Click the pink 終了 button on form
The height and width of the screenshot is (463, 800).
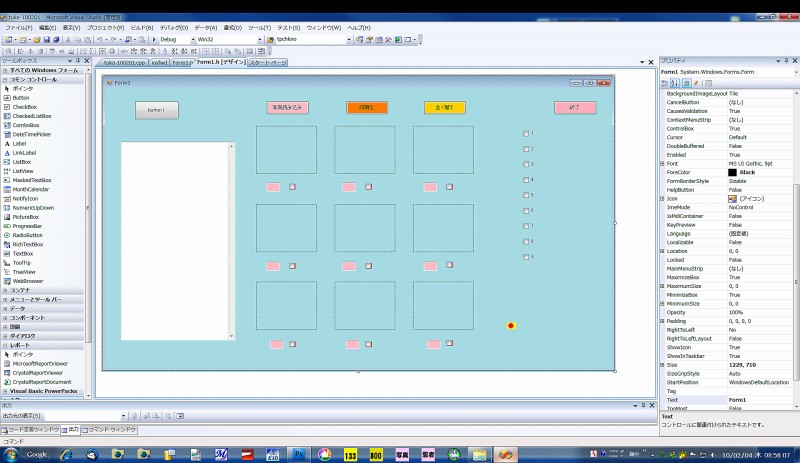click(574, 107)
